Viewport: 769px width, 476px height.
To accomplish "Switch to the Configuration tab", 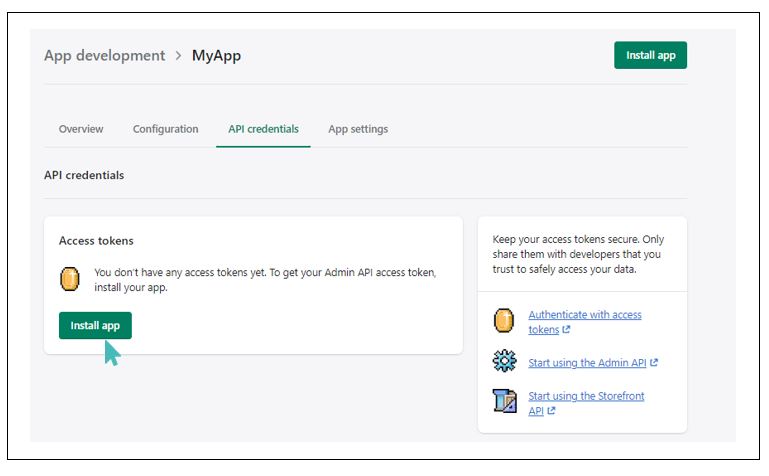I will pyautogui.click(x=165, y=129).
